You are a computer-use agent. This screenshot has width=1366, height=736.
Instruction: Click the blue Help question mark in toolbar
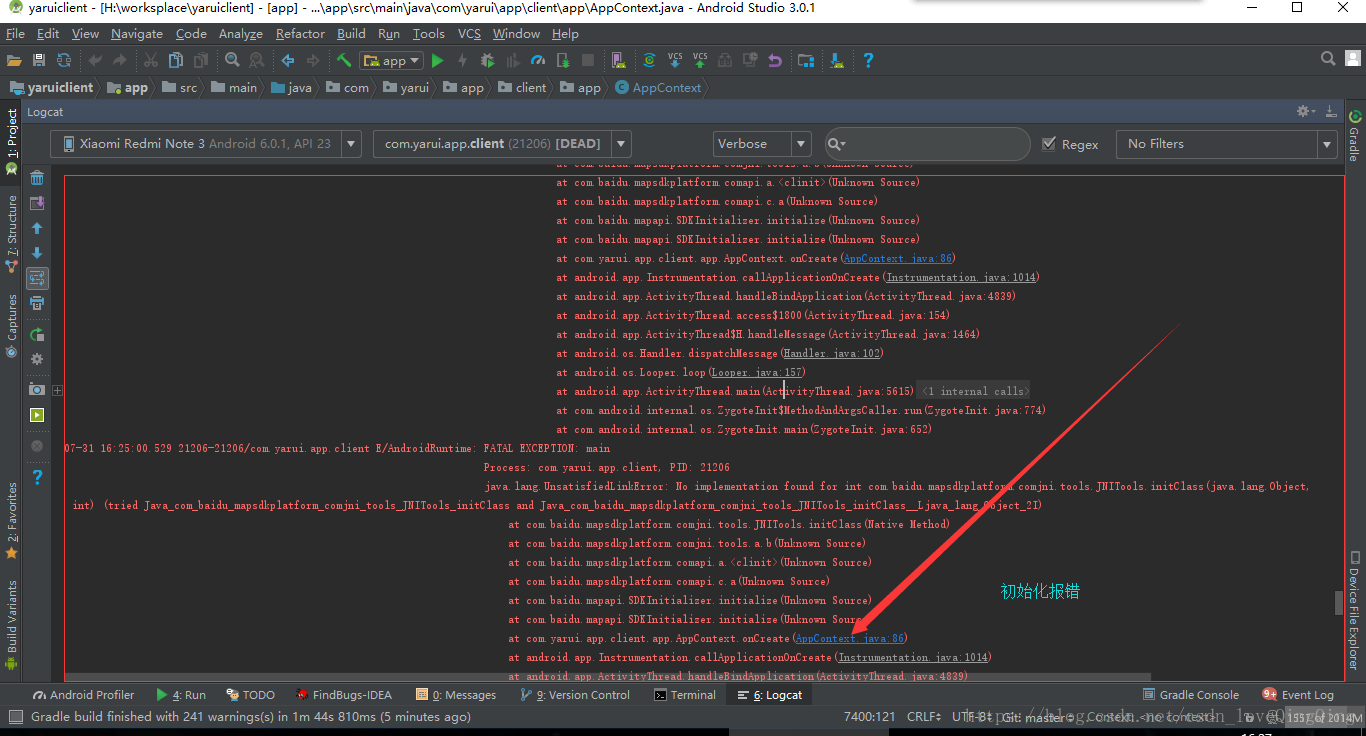(868, 60)
